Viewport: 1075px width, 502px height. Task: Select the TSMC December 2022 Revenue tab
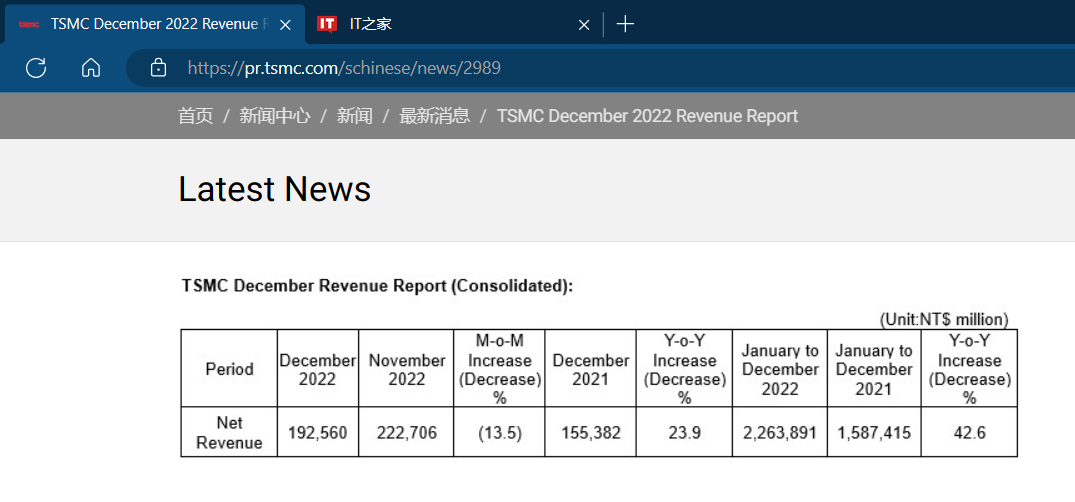(x=150, y=24)
